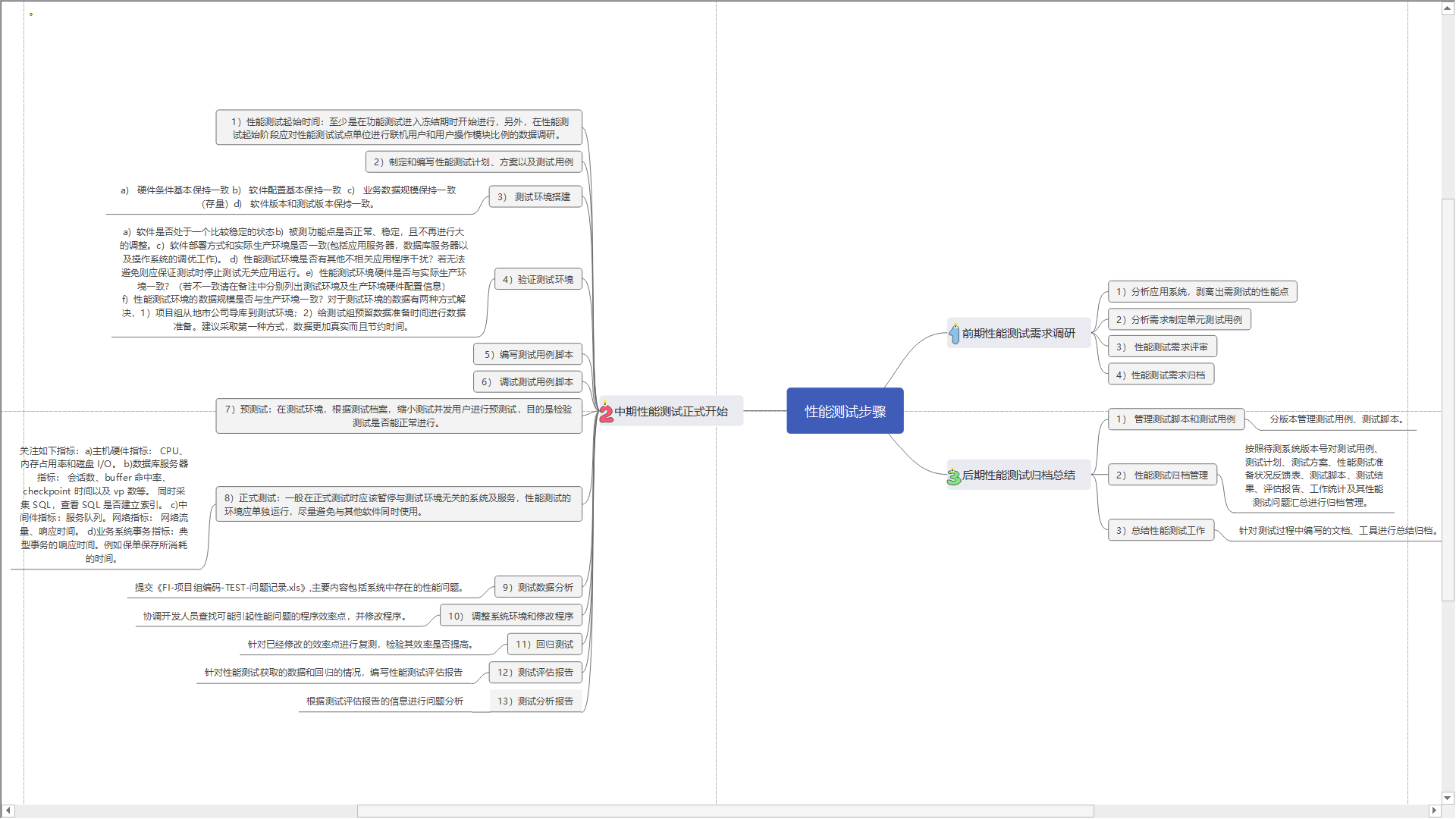
Task: Click note 硬件条件基本保持一致 text
Action: click(288, 197)
